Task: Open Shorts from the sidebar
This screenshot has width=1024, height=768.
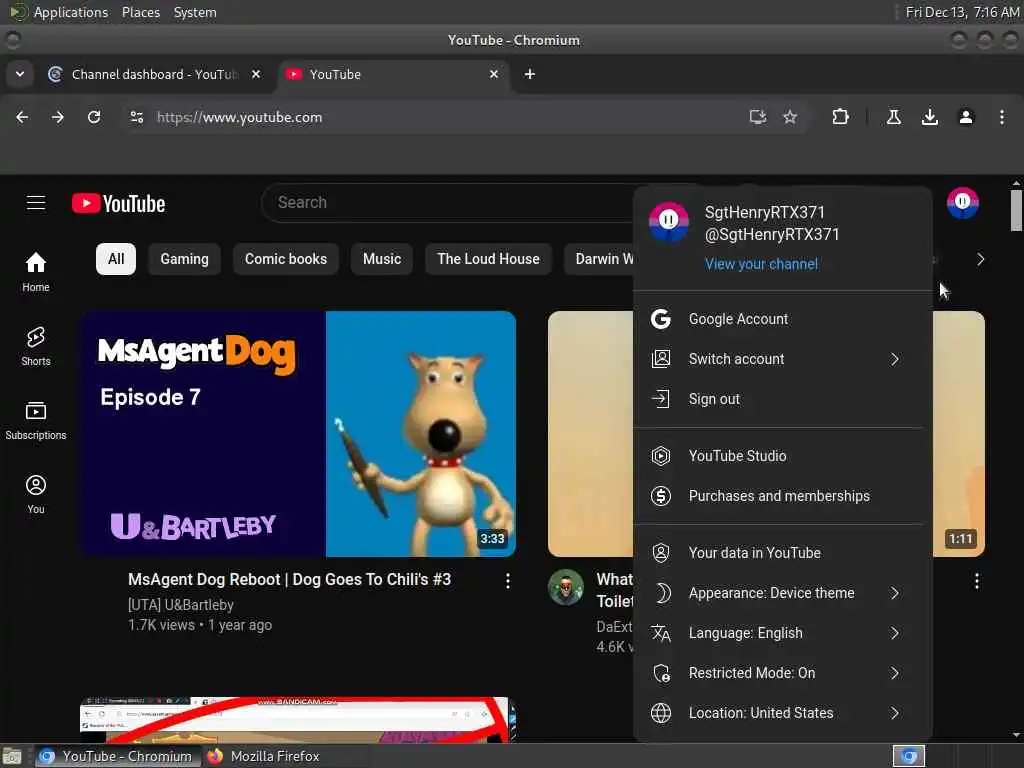Action: tap(36, 346)
